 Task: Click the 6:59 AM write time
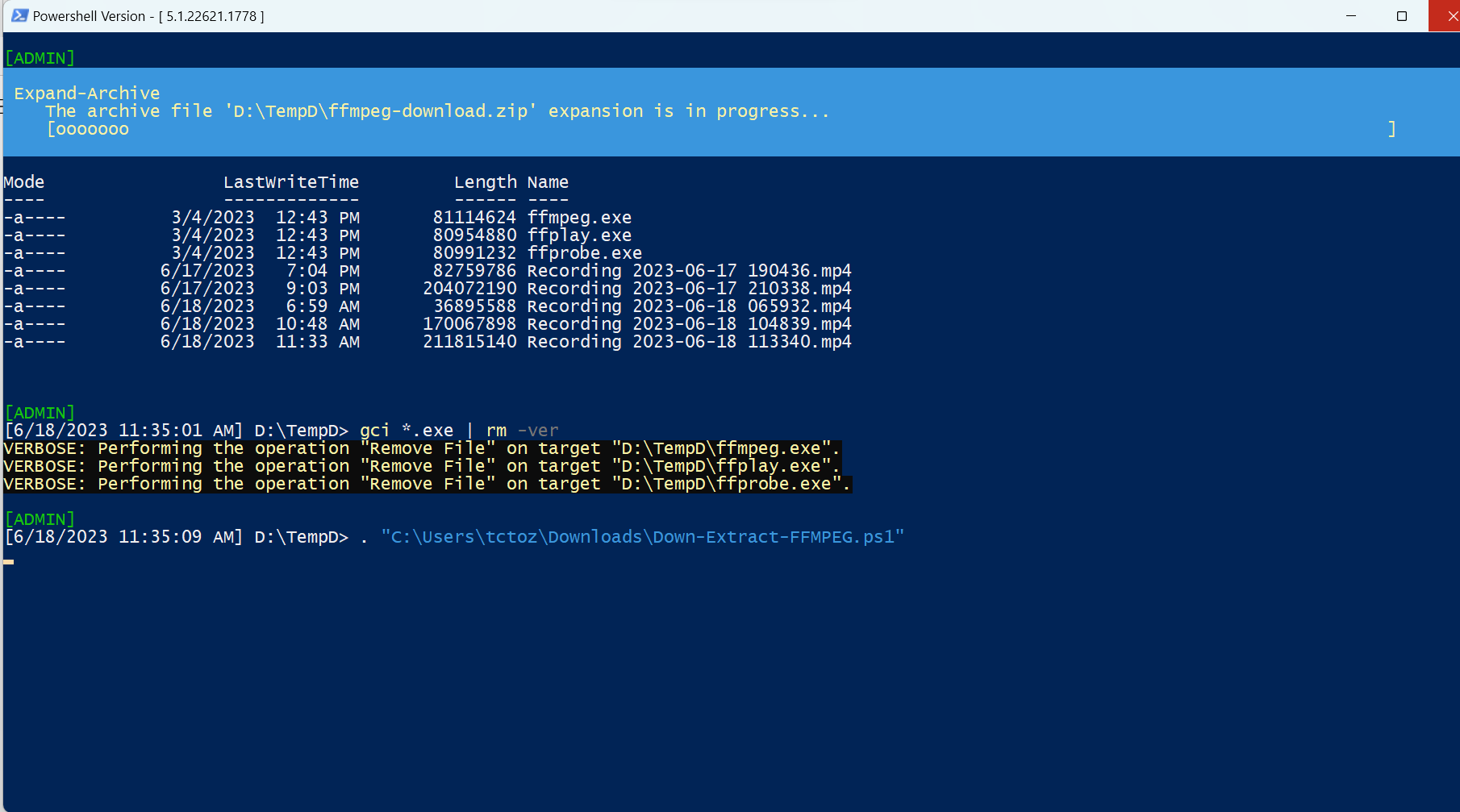tap(323, 306)
